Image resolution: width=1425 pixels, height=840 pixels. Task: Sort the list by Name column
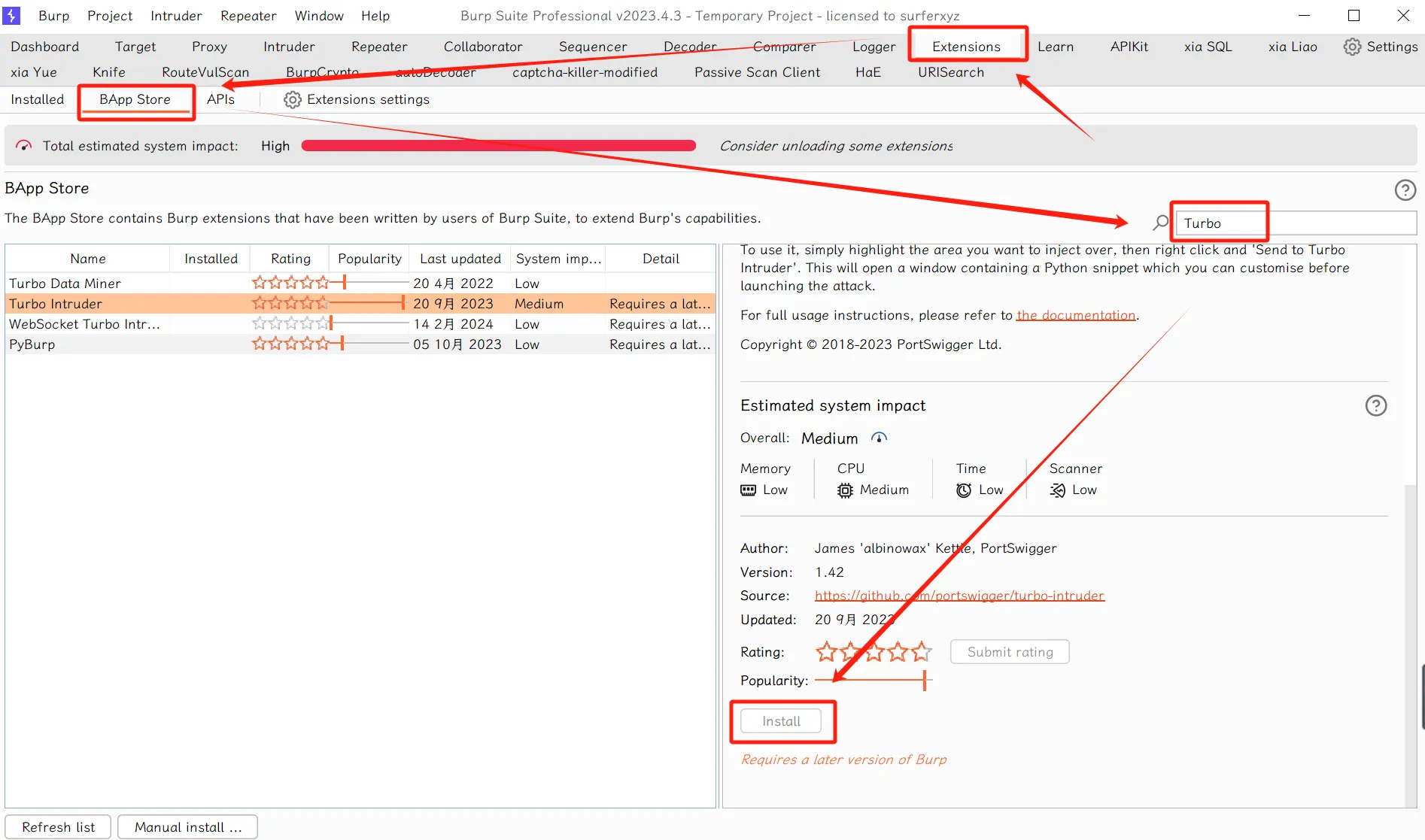coord(87,259)
